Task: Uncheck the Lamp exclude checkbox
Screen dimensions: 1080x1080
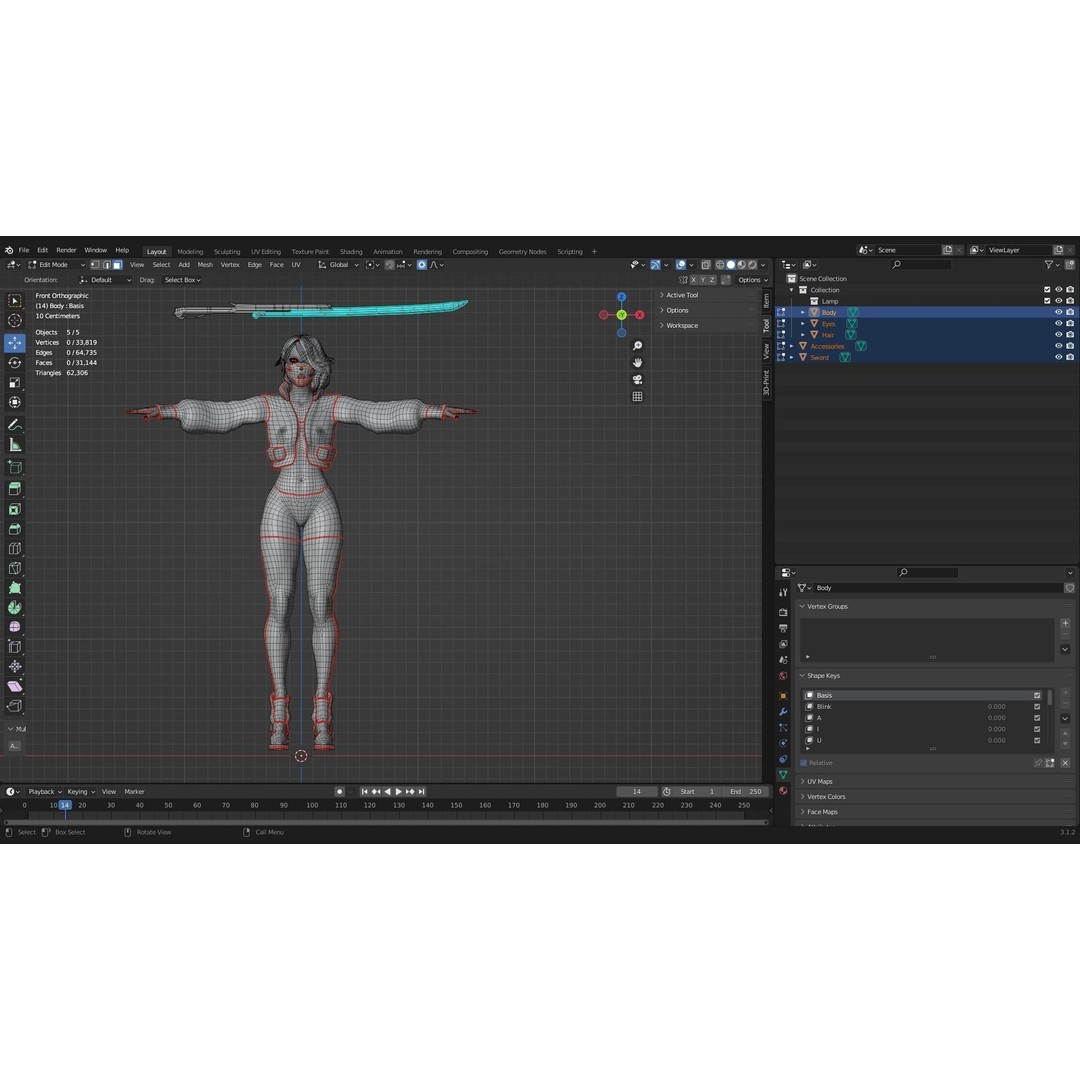Action: click(x=1047, y=301)
